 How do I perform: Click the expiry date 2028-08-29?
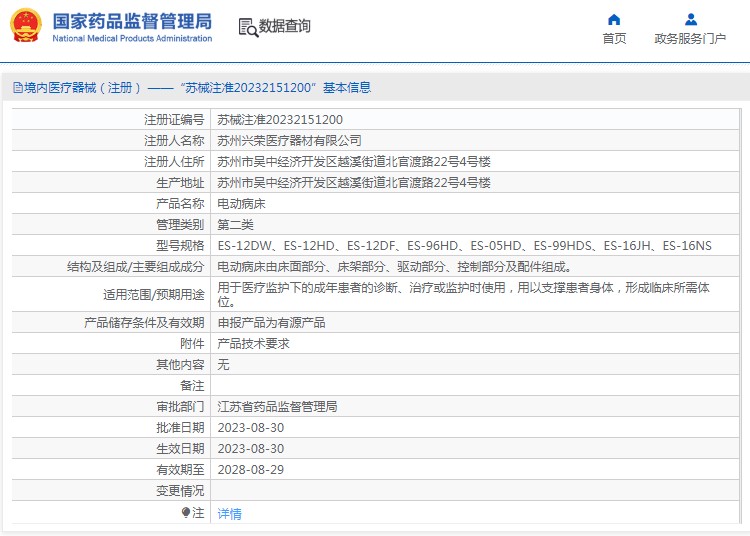(x=251, y=470)
